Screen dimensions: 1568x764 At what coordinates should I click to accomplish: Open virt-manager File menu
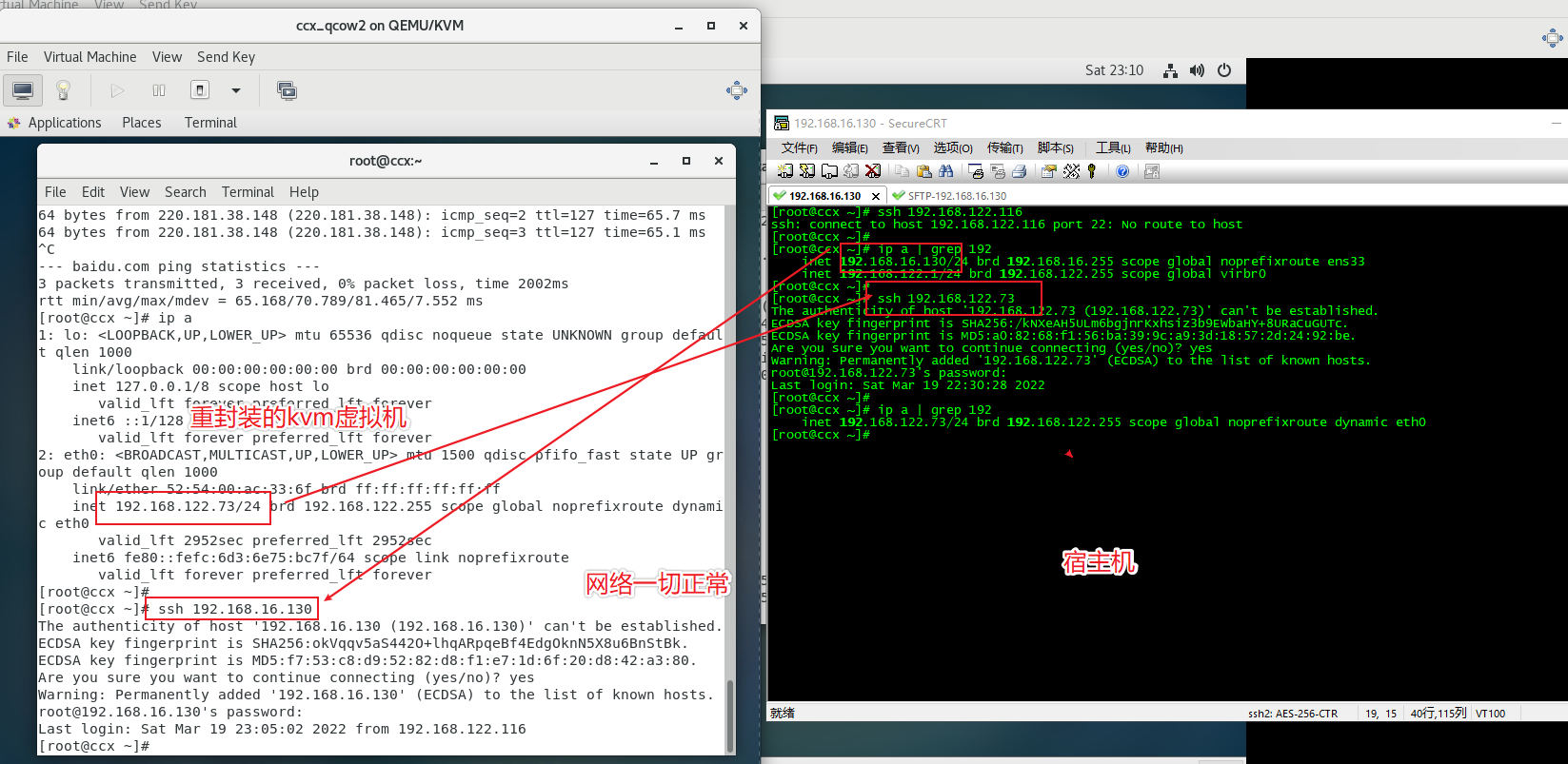pyautogui.click(x=17, y=57)
